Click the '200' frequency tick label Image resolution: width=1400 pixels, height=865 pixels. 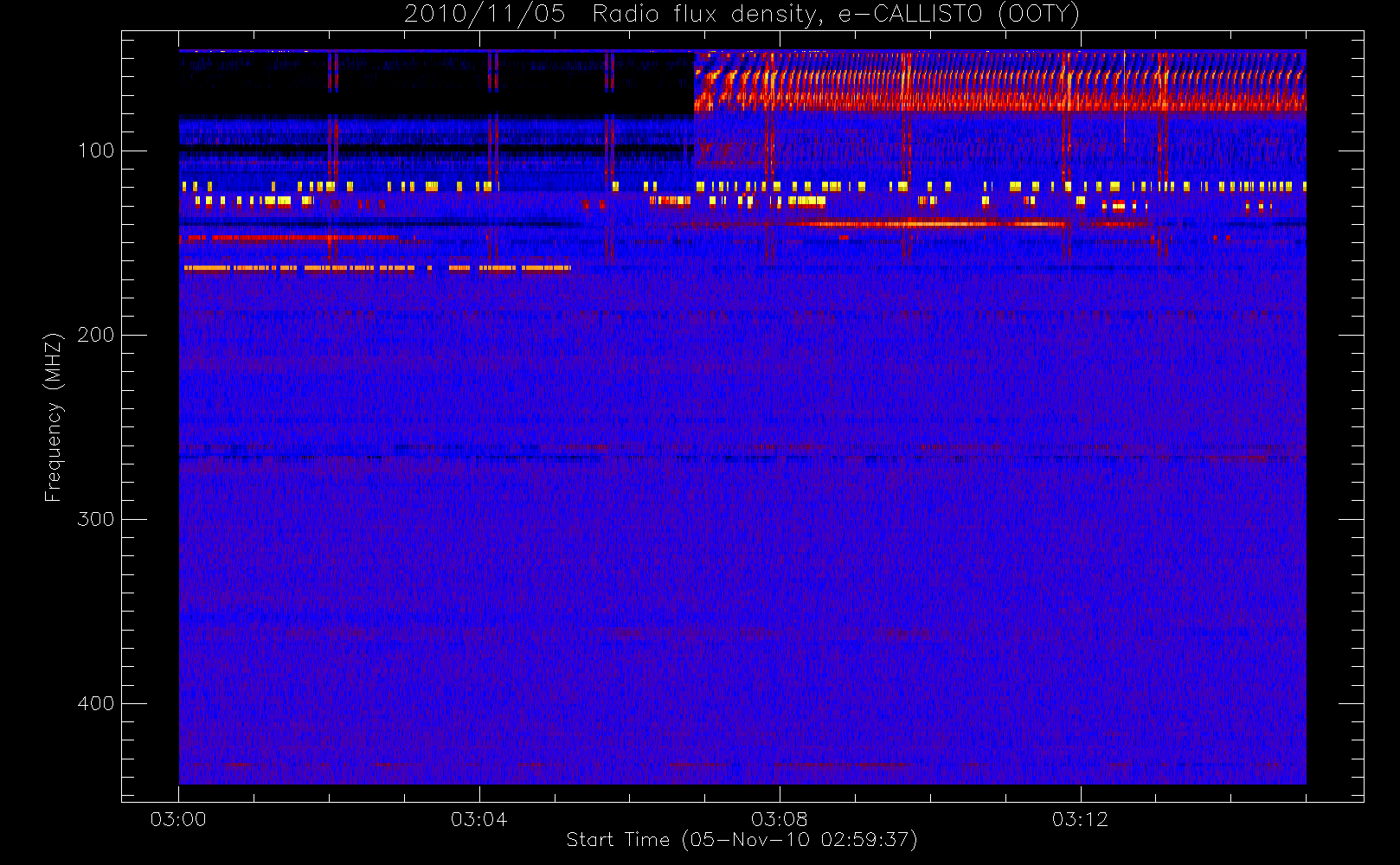96,335
